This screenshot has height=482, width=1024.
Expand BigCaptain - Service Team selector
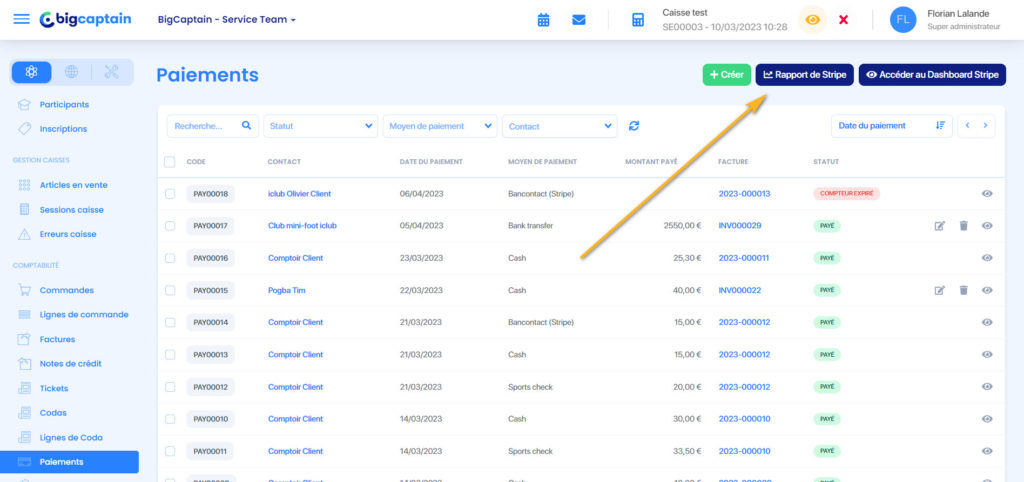[227, 20]
